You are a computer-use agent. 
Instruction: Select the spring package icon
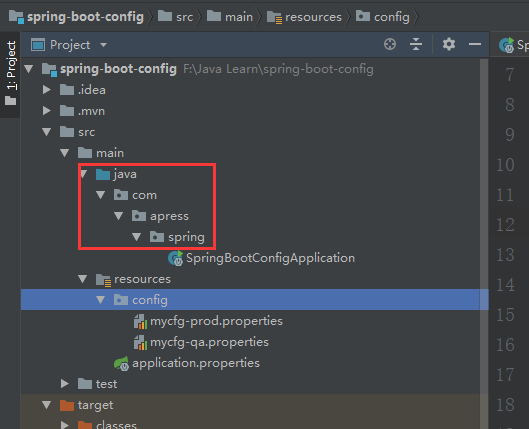tap(157, 237)
